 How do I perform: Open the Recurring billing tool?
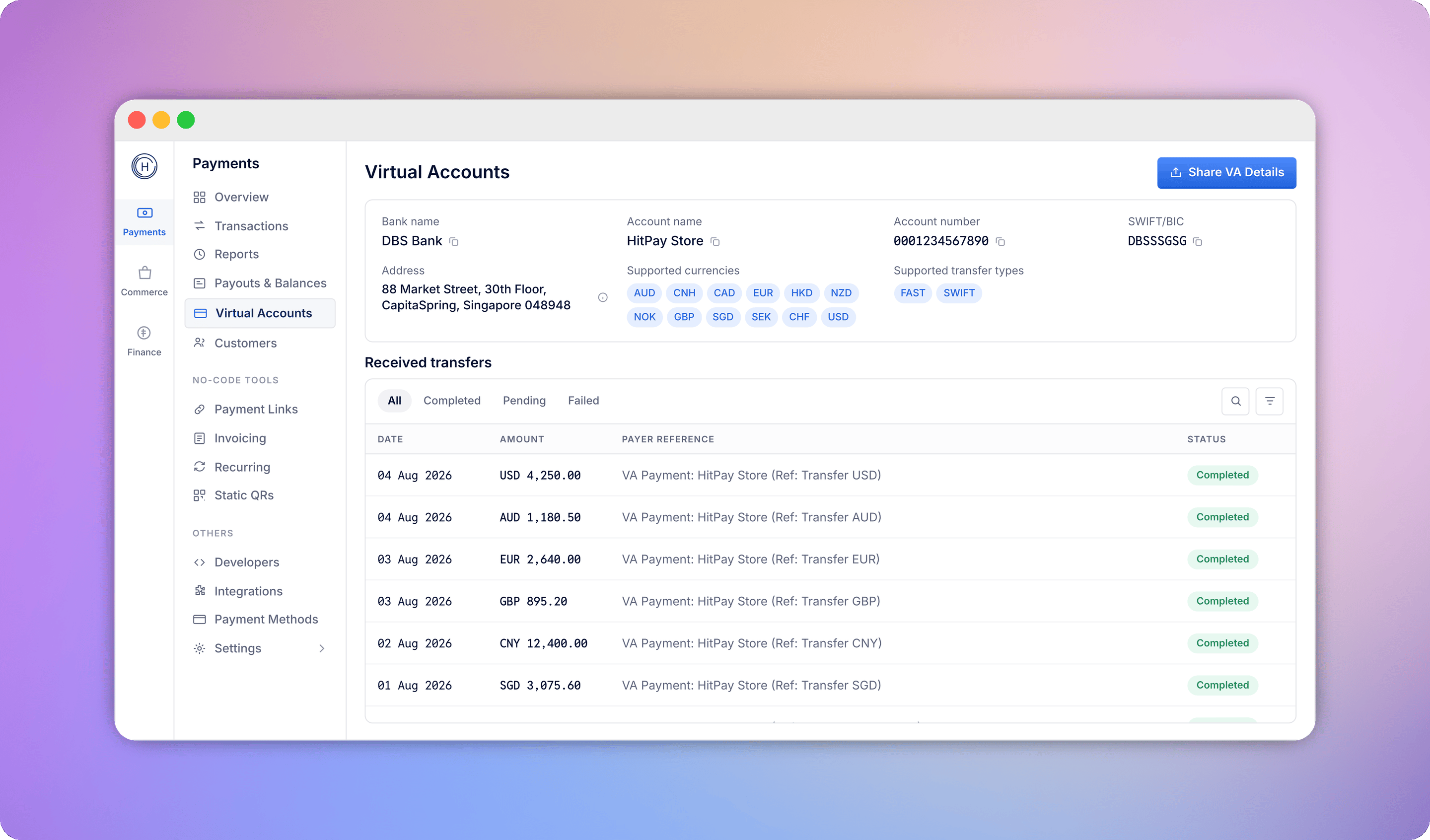pyautogui.click(x=242, y=467)
